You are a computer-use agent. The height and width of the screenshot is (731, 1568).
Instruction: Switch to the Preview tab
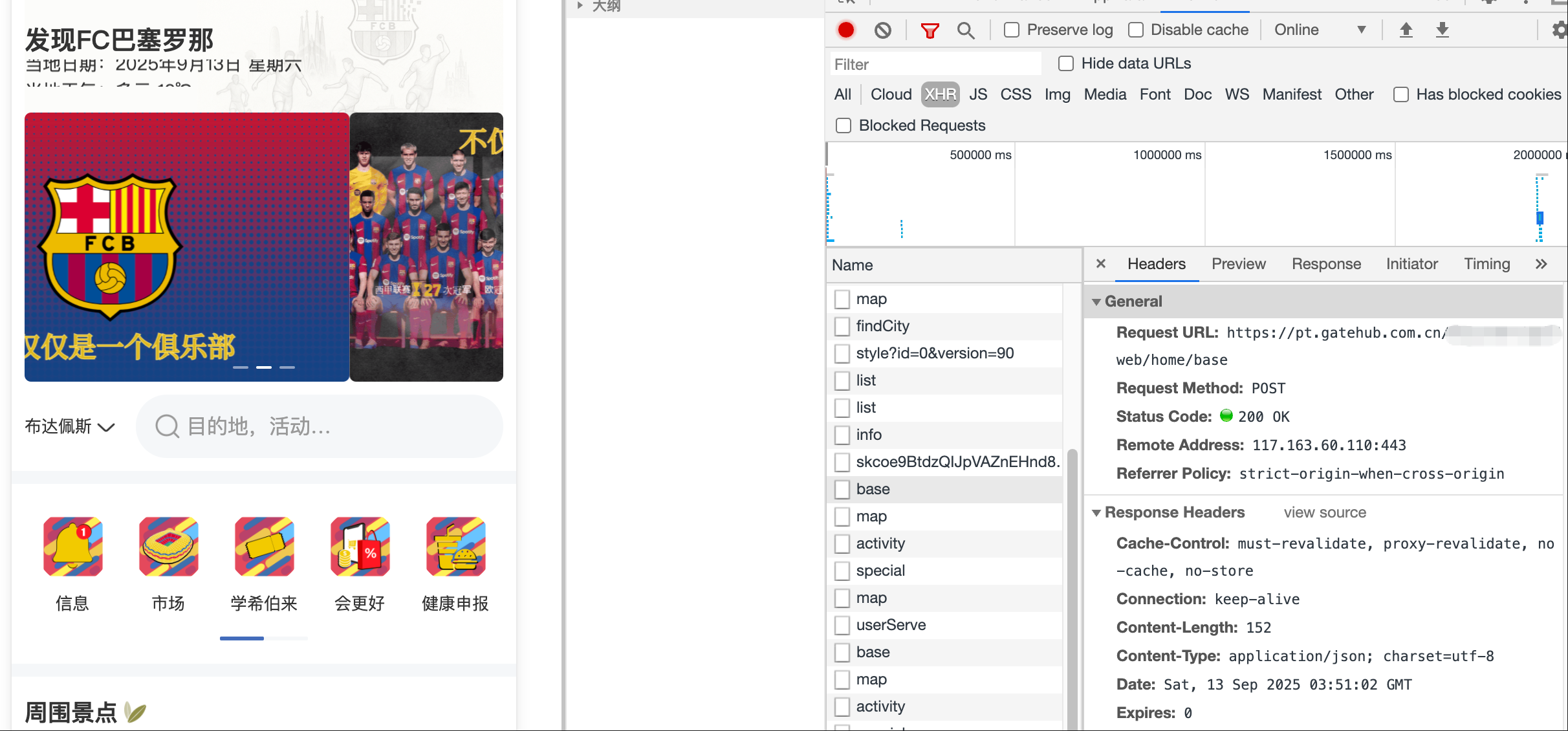1238,264
